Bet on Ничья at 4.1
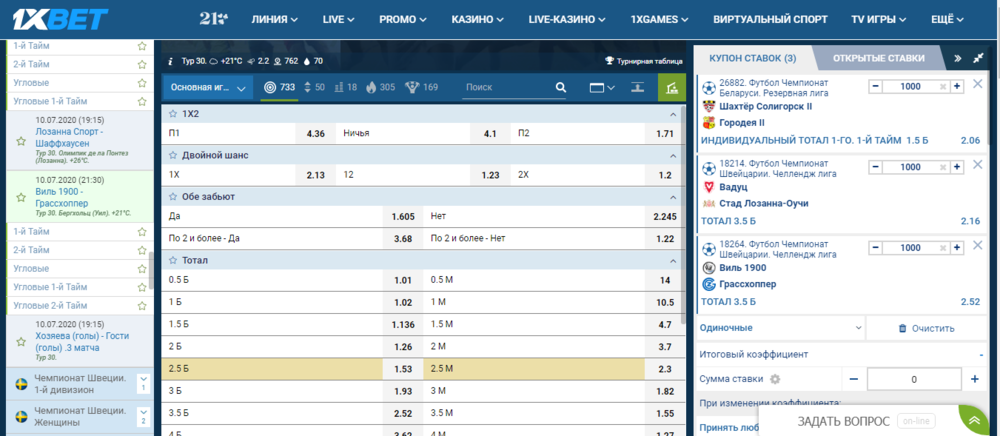 pyautogui.click(x=490, y=134)
